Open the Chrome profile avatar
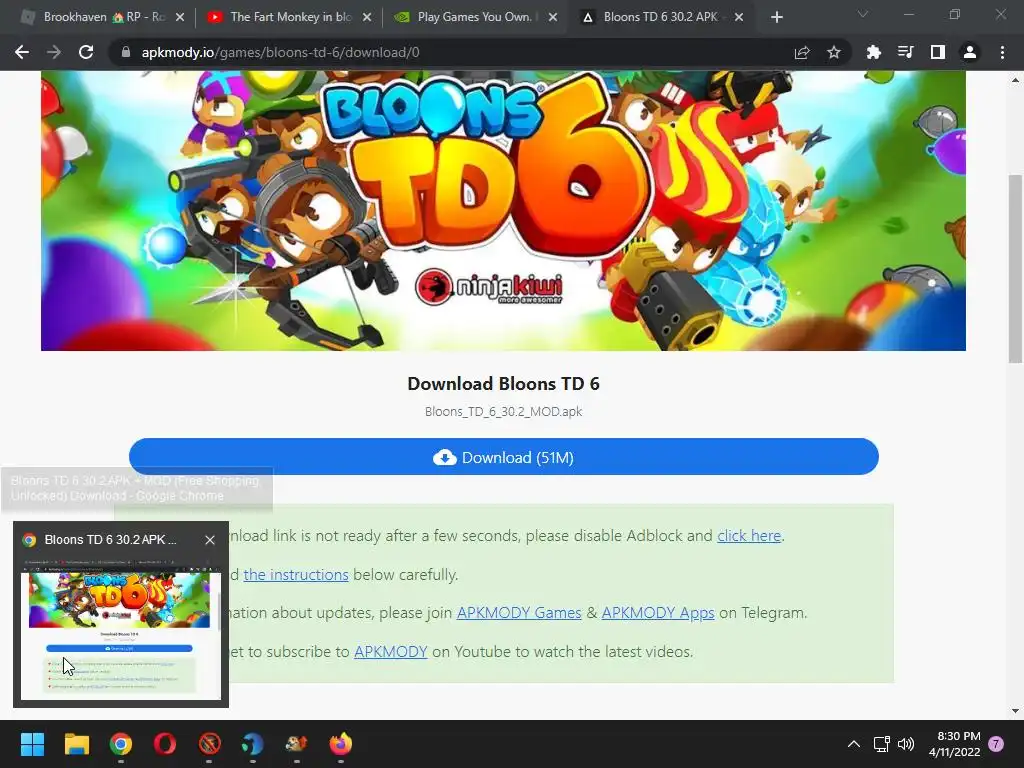The image size is (1024, 768). coord(970,52)
